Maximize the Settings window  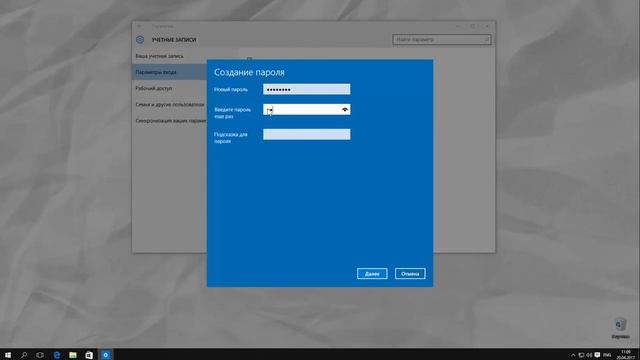tap(473, 26)
